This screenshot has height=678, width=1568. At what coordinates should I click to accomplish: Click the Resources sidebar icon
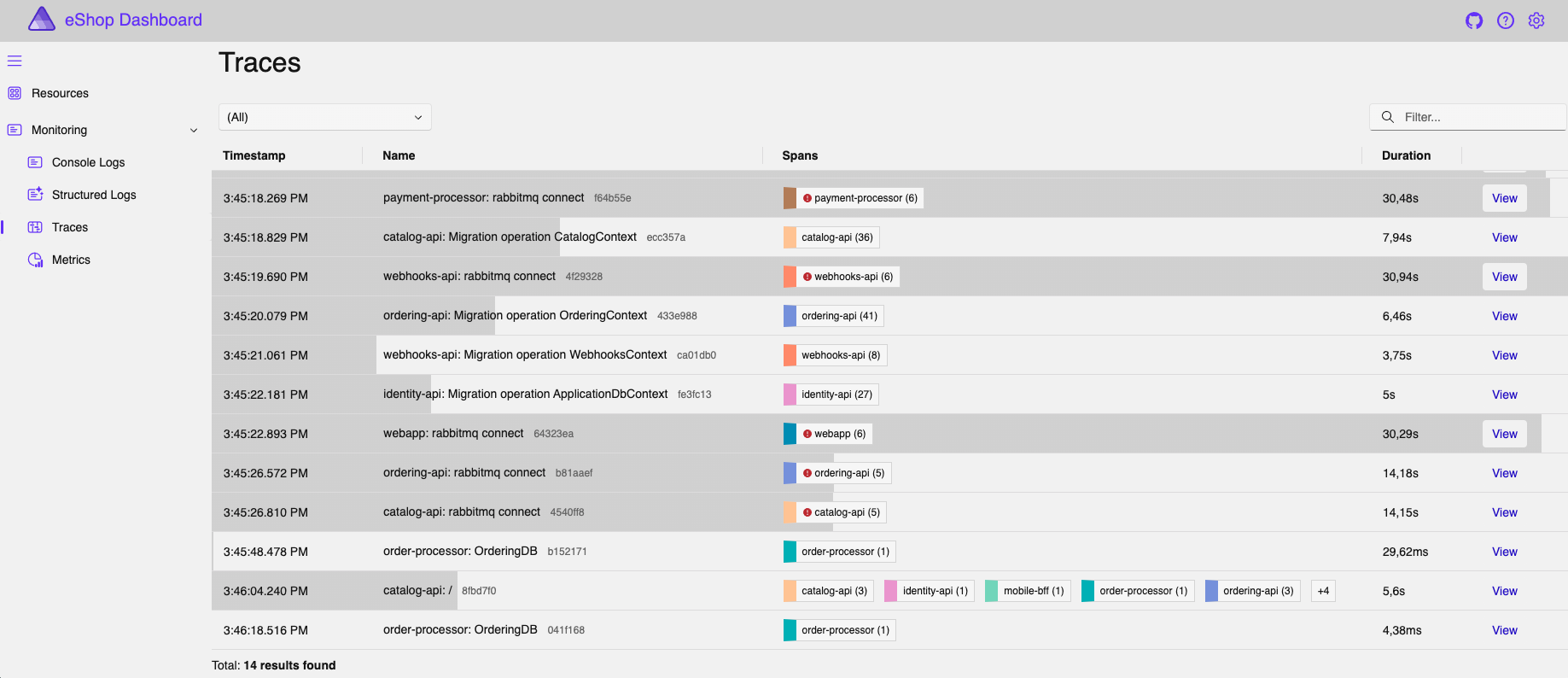point(15,93)
